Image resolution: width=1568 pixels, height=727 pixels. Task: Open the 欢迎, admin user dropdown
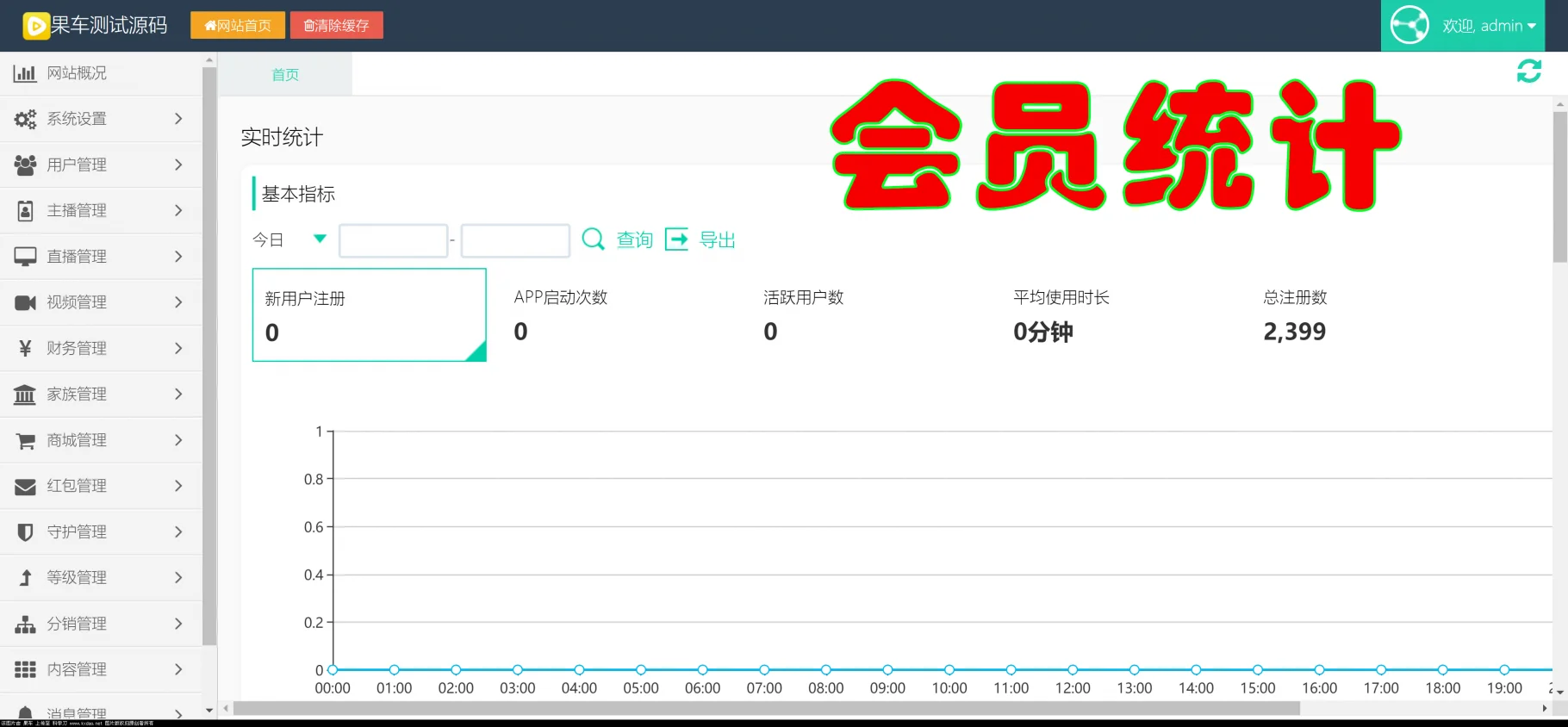click(x=1463, y=26)
